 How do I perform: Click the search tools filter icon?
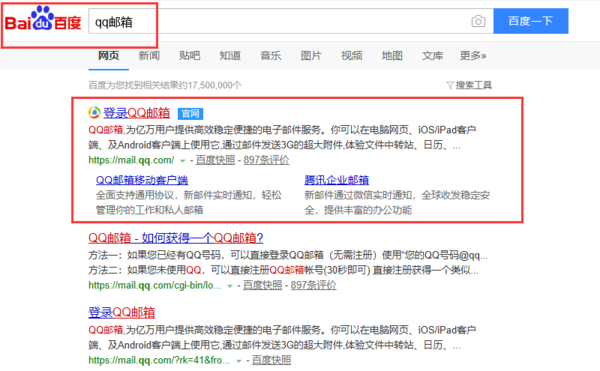[450, 85]
